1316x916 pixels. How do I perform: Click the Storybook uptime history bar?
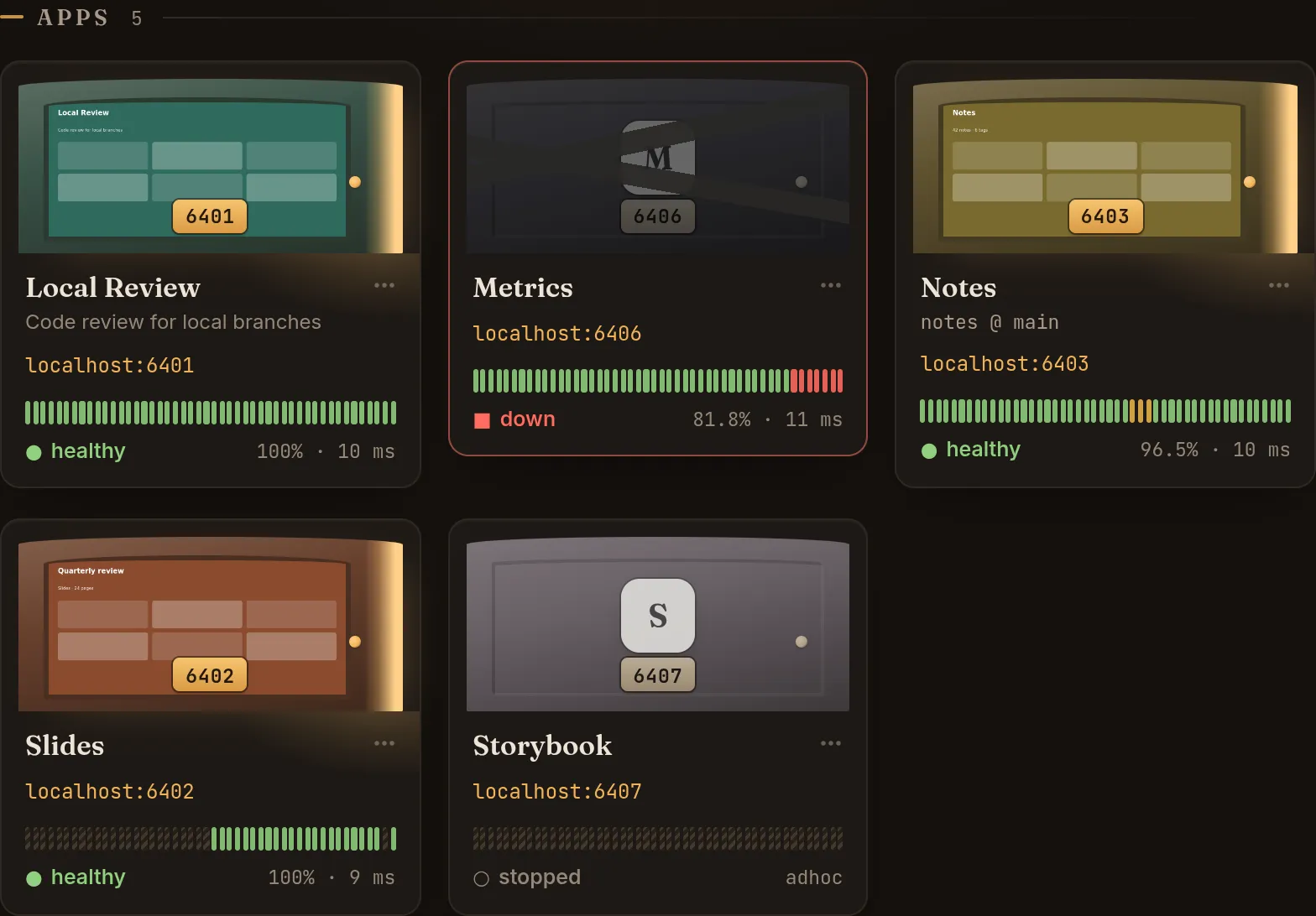(658, 839)
